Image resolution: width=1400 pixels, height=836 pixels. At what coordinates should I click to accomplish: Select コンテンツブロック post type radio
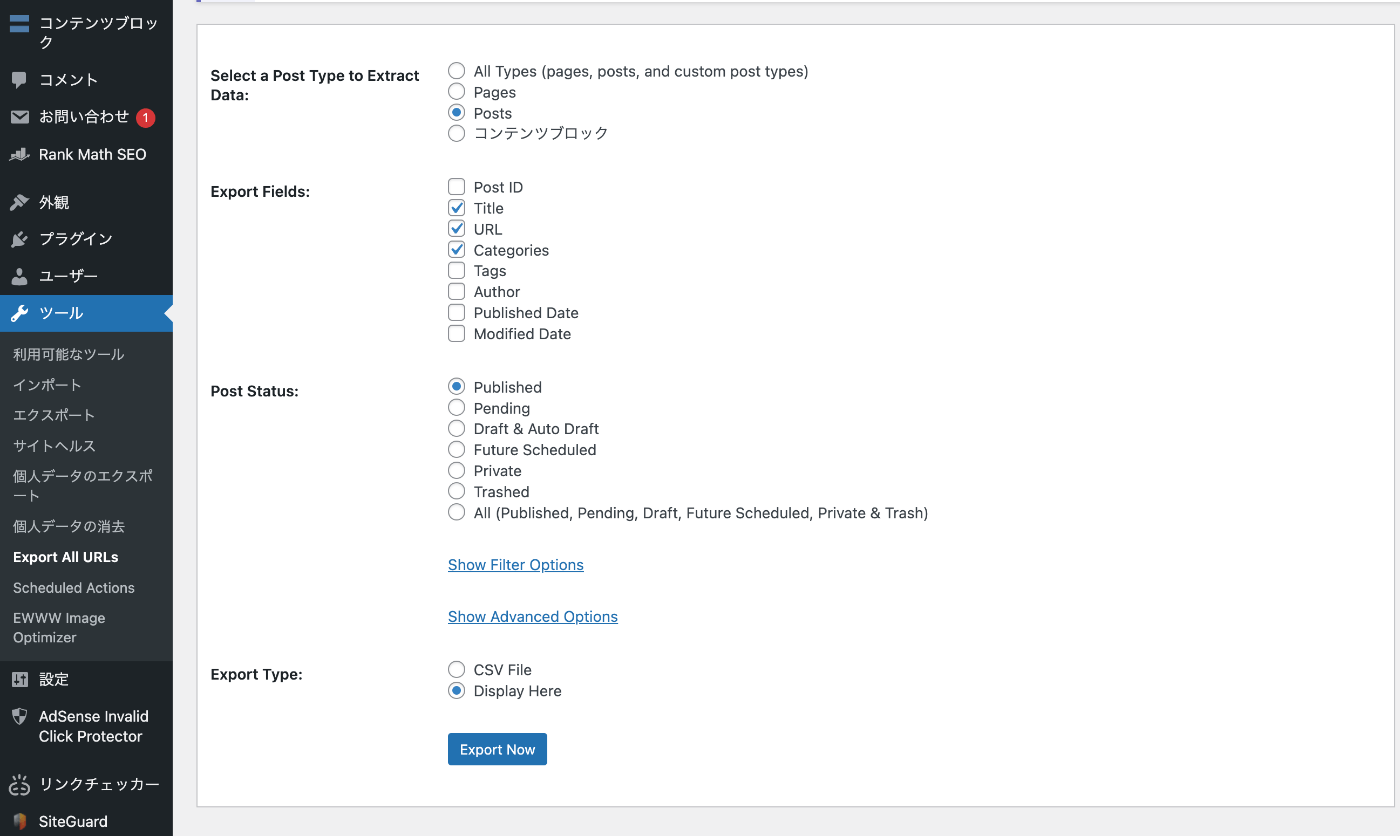point(457,133)
